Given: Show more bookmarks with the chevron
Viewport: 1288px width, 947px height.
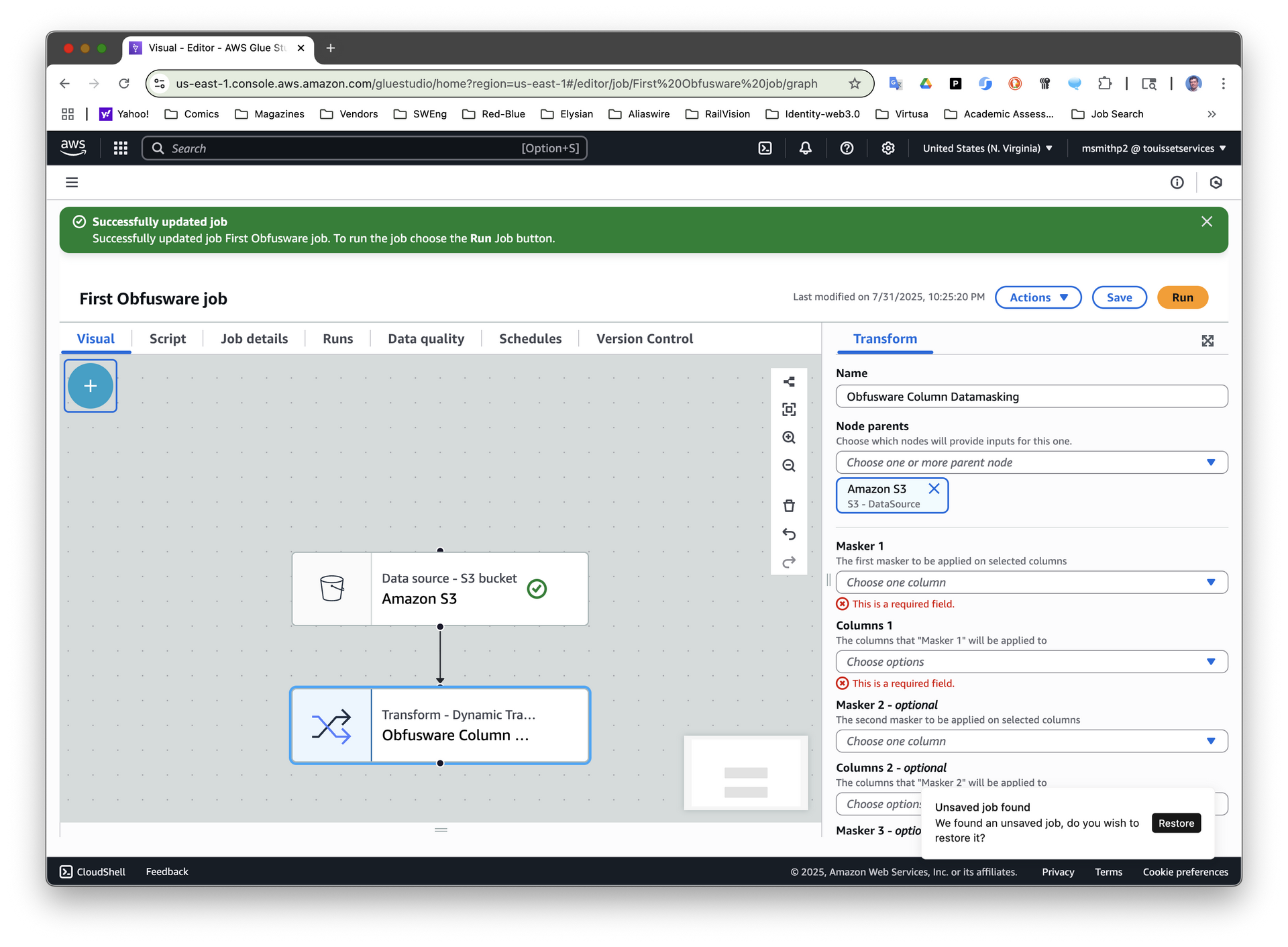Looking at the screenshot, I should pos(1212,114).
